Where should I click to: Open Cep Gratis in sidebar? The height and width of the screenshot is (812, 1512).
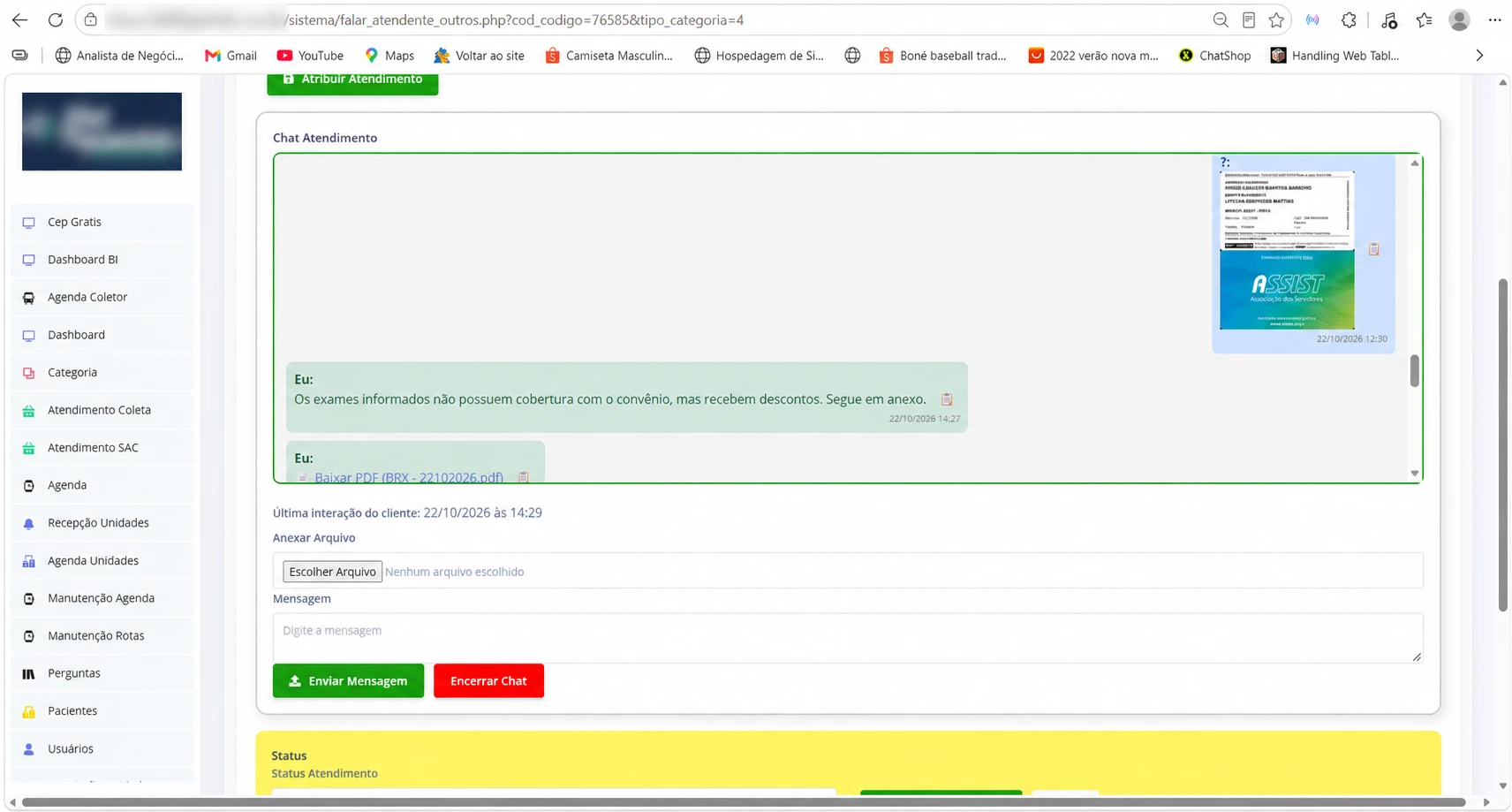102,222
